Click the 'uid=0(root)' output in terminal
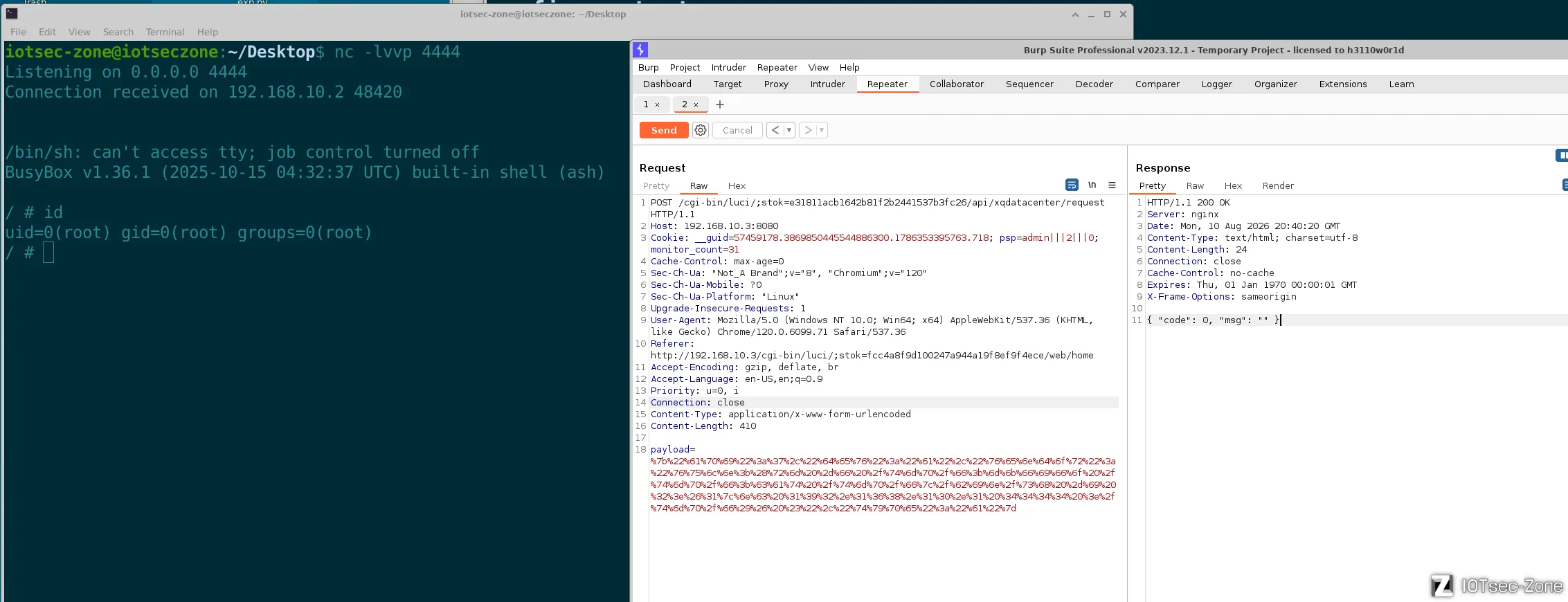The width and height of the screenshot is (1568, 602). click(x=57, y=232)
